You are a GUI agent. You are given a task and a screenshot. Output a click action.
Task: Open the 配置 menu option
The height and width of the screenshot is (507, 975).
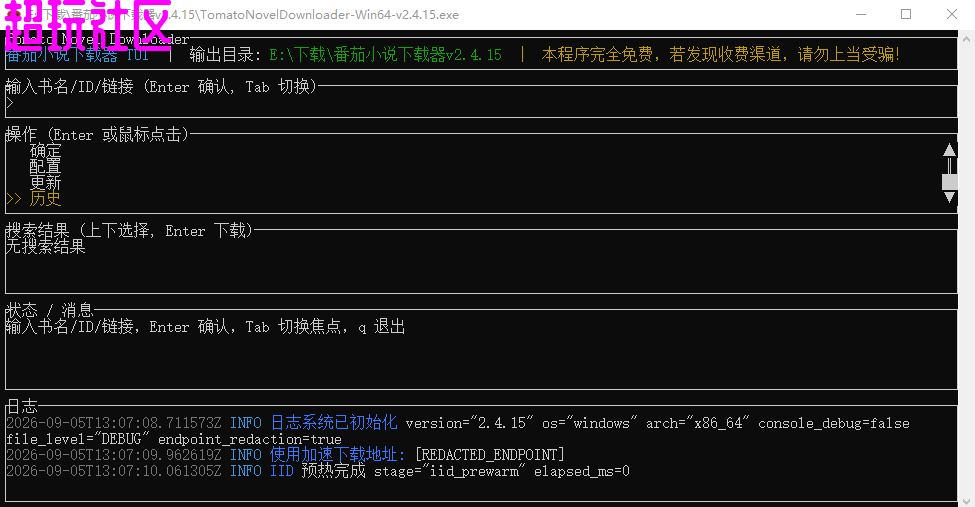point(45,167)
